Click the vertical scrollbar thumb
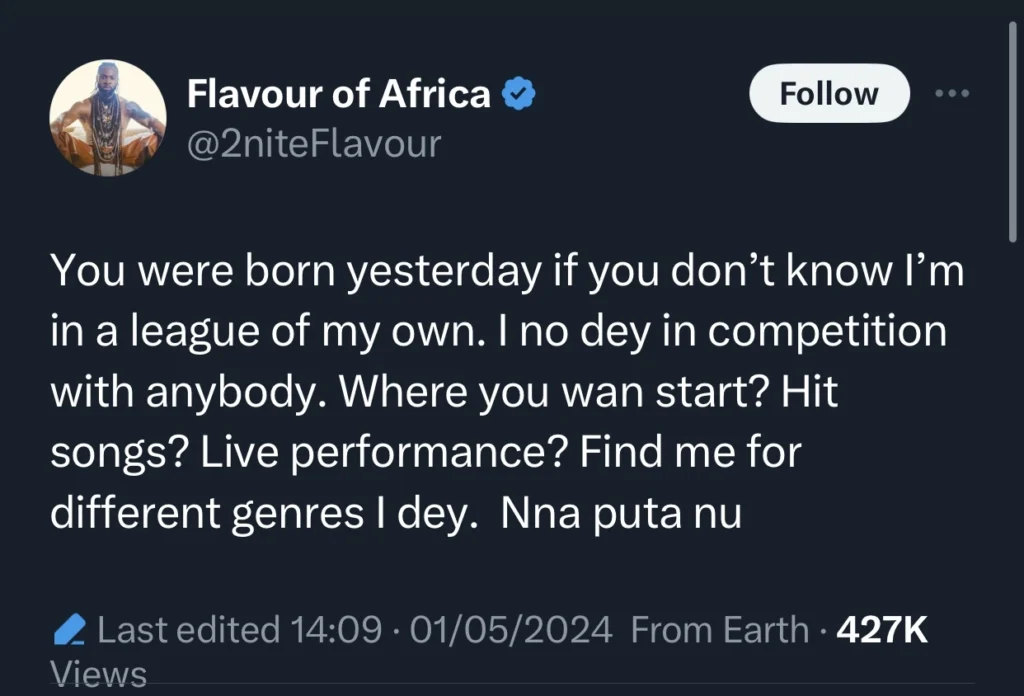 [x=1013, y=130]
